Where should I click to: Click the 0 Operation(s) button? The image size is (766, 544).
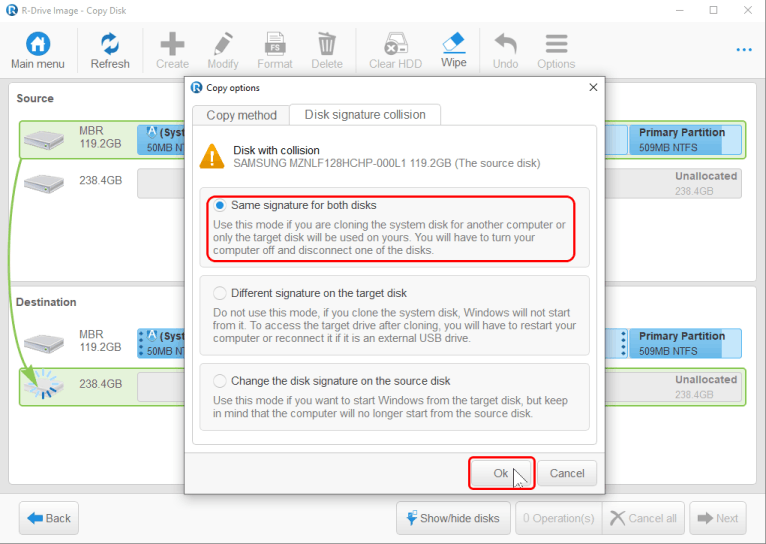[x=559, y=518]
